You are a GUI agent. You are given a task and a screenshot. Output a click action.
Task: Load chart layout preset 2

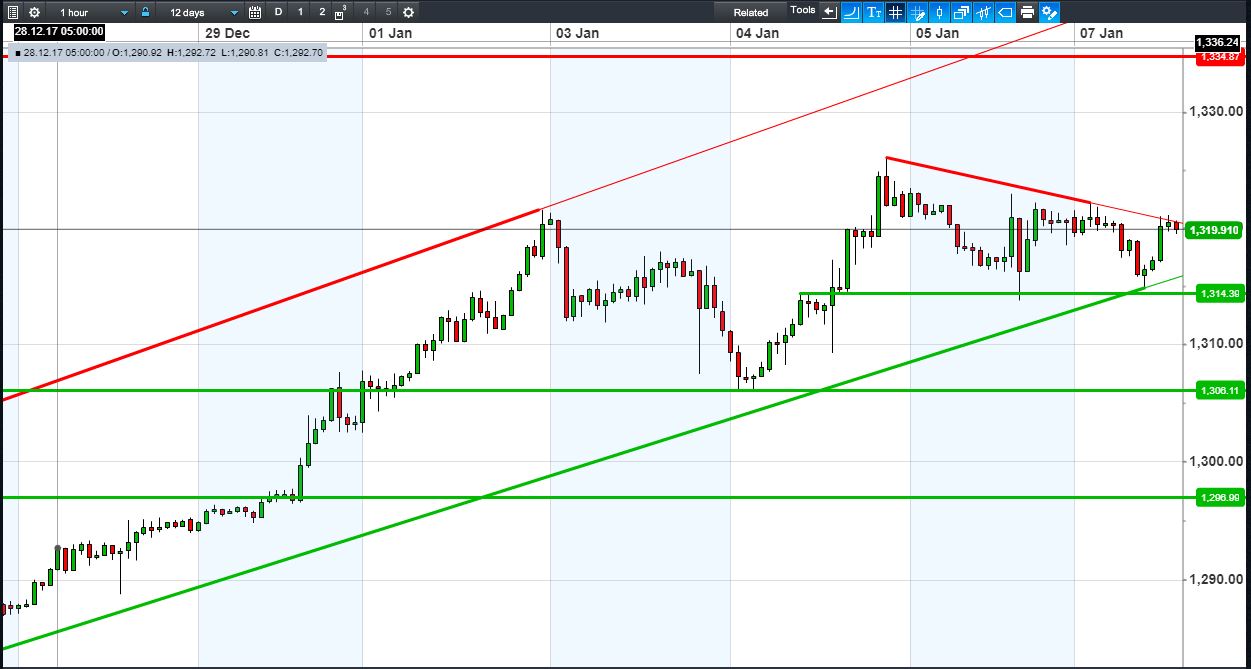coord(322,12)
